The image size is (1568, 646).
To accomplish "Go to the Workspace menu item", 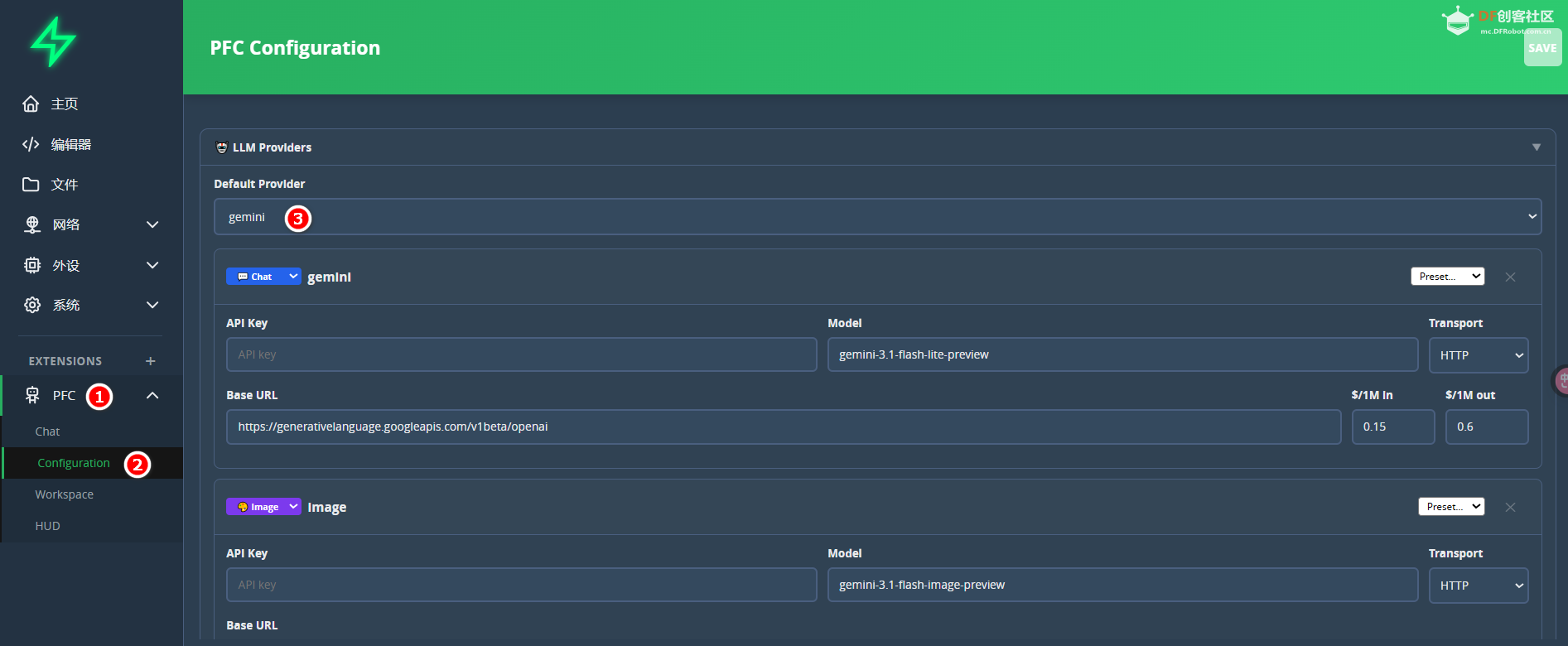I will pyautogui.click(x=65, y=494).
